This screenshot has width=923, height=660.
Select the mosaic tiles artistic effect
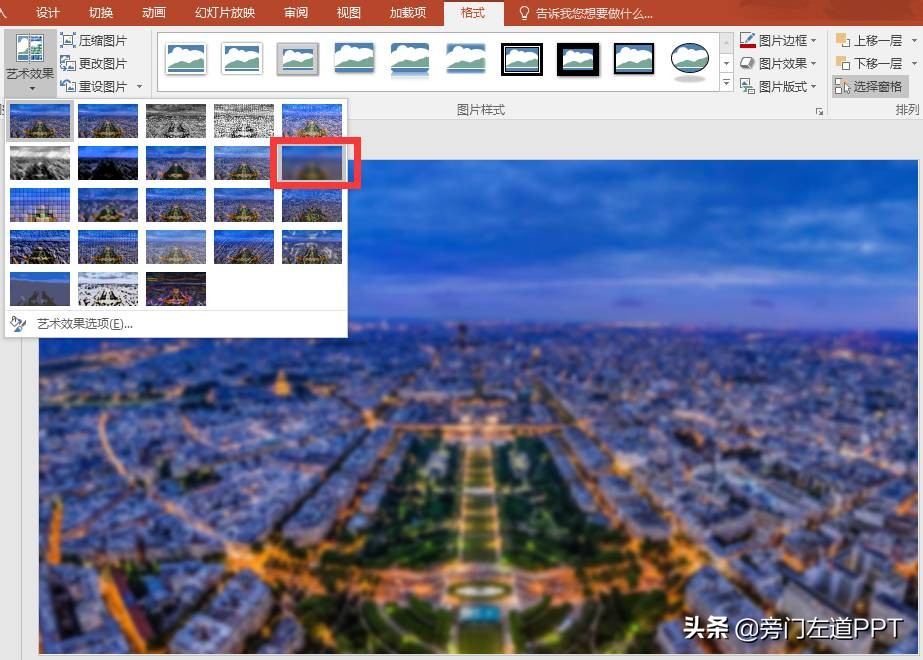(39, 205)
